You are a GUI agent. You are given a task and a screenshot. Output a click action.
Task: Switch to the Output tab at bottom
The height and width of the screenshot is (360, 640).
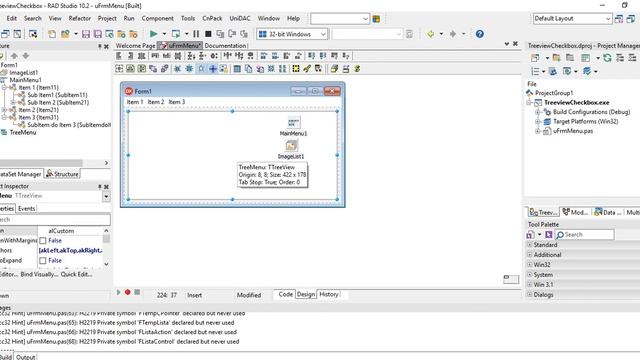click(25, 357)
